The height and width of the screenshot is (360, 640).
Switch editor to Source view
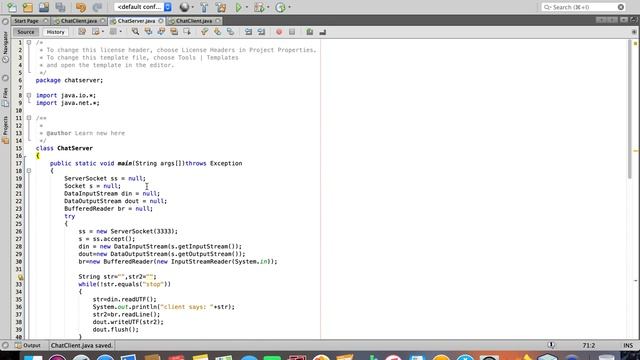(x=26, y=32)
